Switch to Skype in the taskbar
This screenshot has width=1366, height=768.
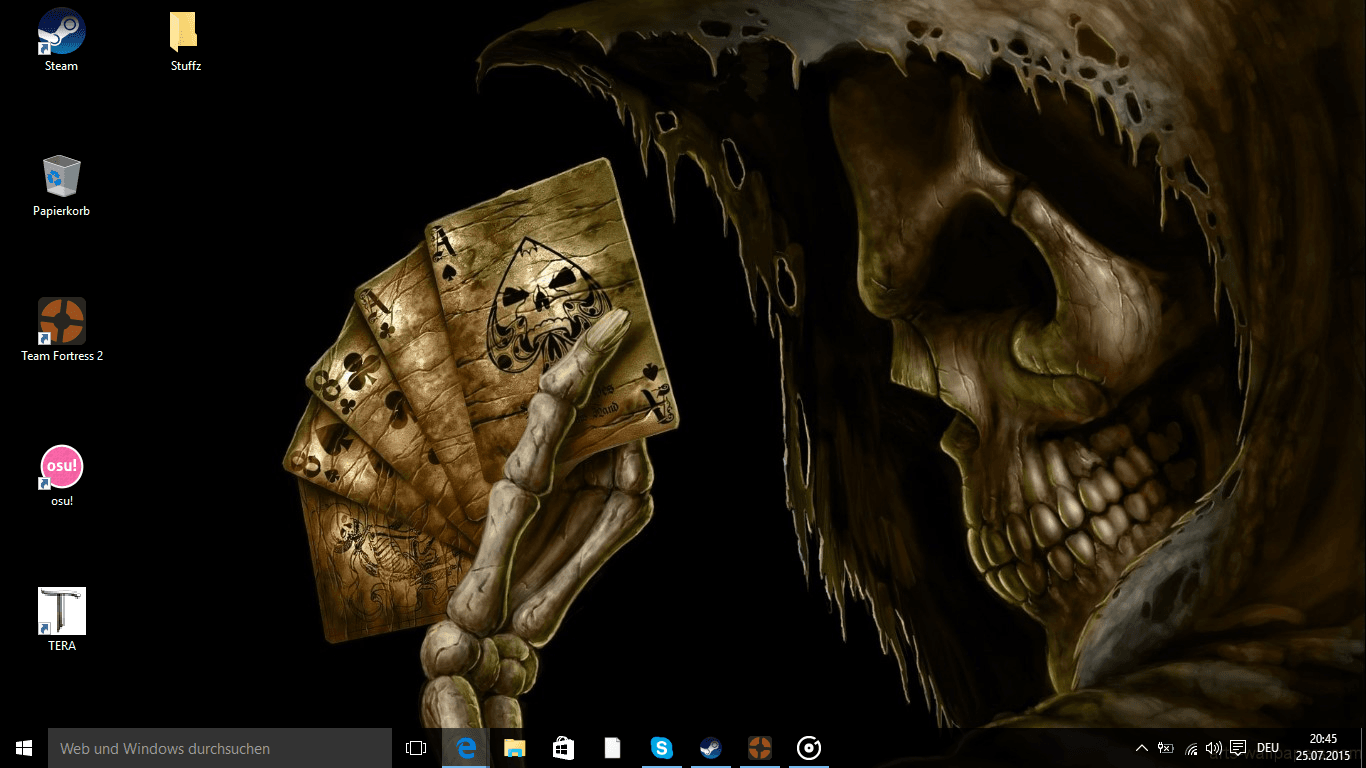[x=661, y=748]
